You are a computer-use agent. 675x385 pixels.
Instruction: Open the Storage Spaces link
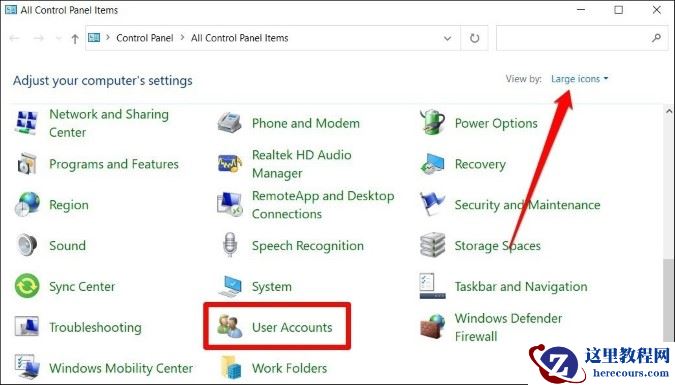(x=497, y=246)
